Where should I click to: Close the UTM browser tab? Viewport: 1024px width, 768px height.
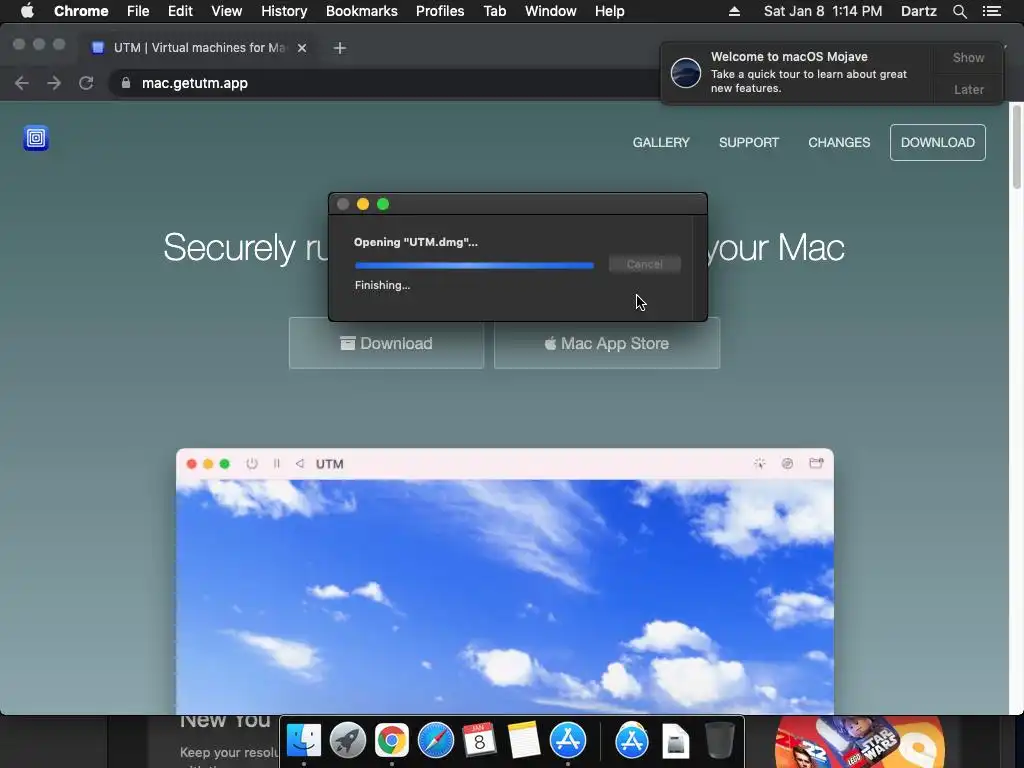pos(302,48)
